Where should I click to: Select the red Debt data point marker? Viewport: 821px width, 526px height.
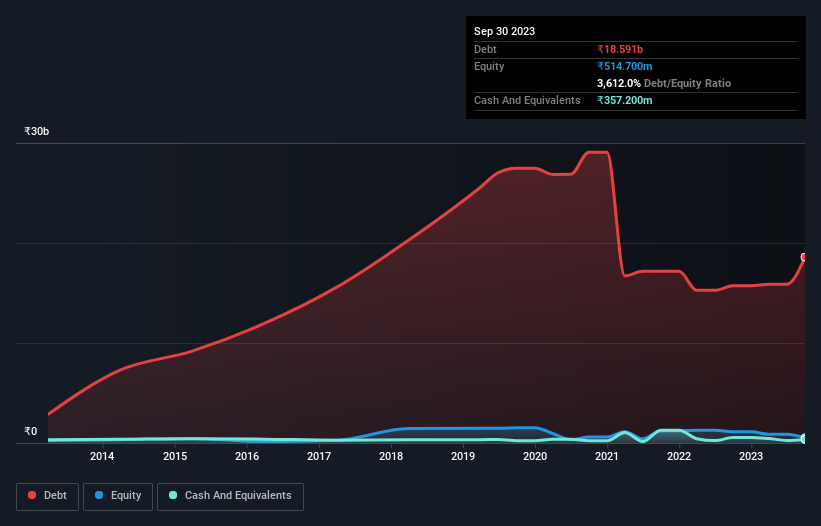pos(804,257)
